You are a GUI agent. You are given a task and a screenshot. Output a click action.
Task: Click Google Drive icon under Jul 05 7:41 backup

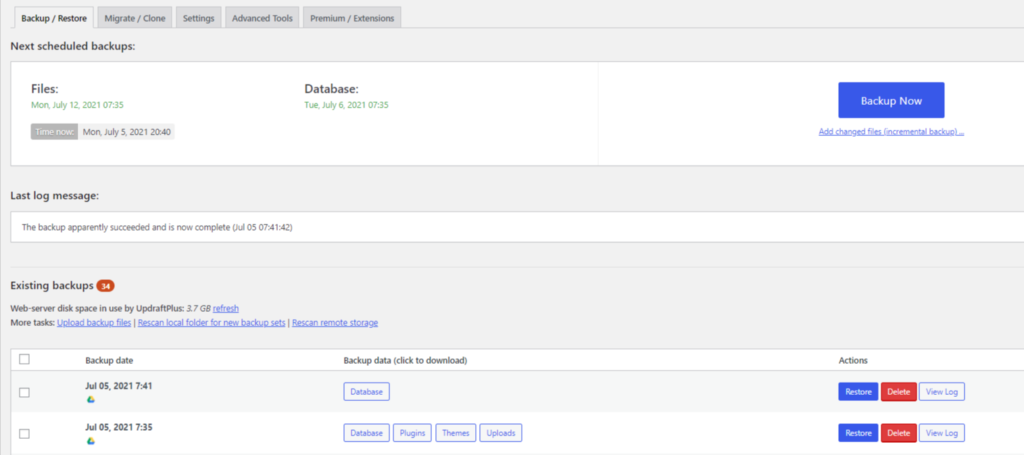[x=91, y=400]
